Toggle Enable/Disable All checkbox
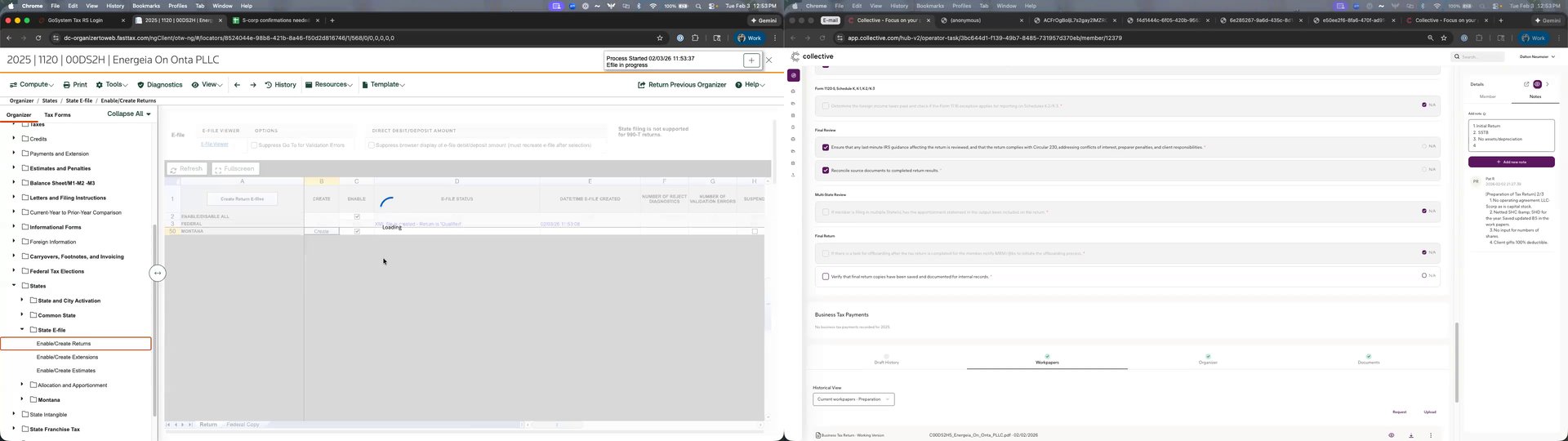1568x441 pixels. click(x=357, y=216)
